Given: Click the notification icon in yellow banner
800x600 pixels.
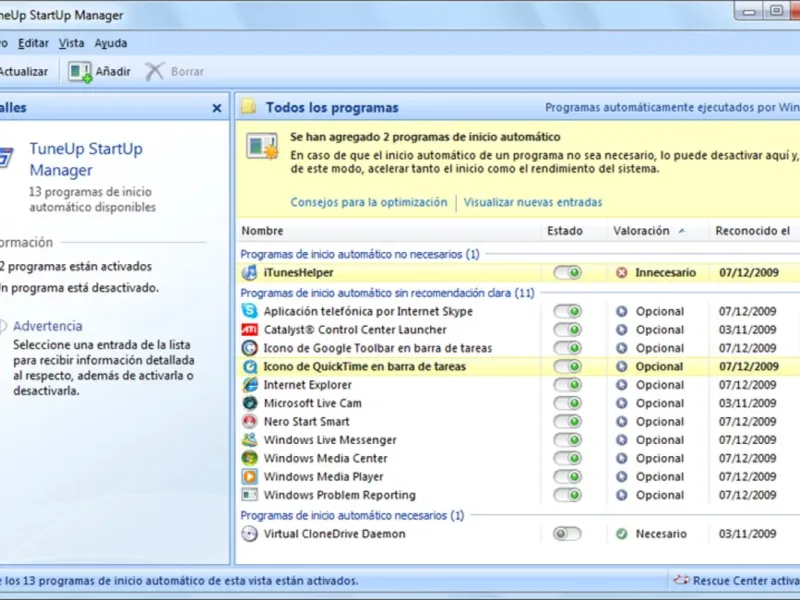Looking at the screenshot, I should pos(262,146).
